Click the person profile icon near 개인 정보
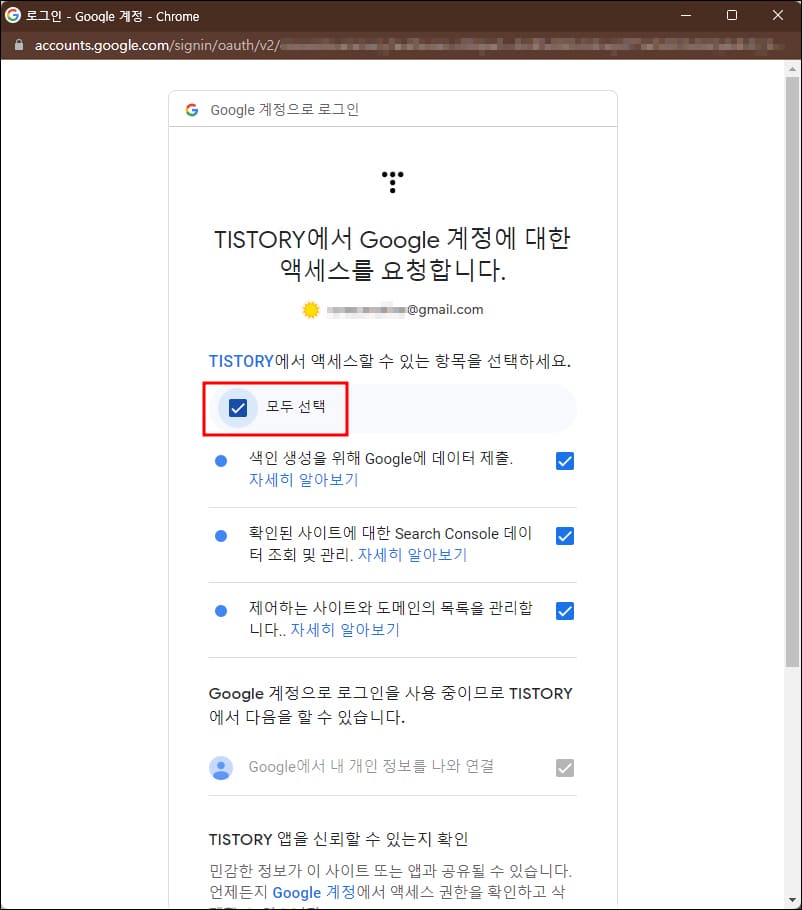The image size is (802, 910). tap(221, 768)
